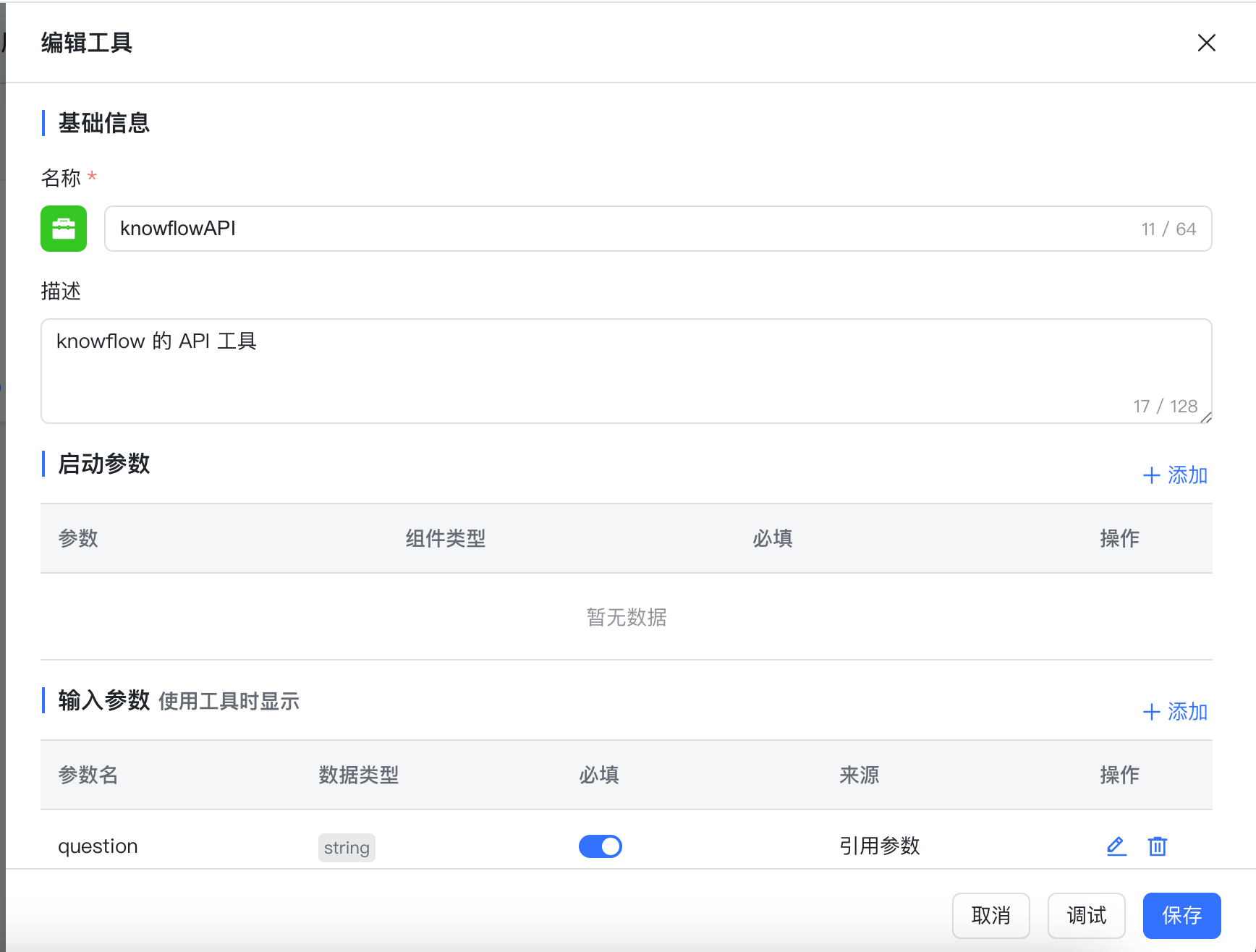The height and width of the screenshot is (952, 1256).
Task: Click the green toolbox icon beside the name field
Action: (x=63, y=229)
